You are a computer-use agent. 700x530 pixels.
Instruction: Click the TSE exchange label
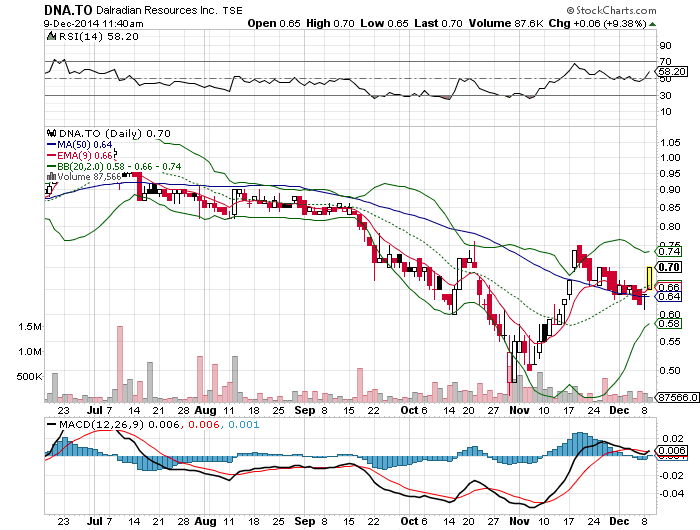[233, 11]
